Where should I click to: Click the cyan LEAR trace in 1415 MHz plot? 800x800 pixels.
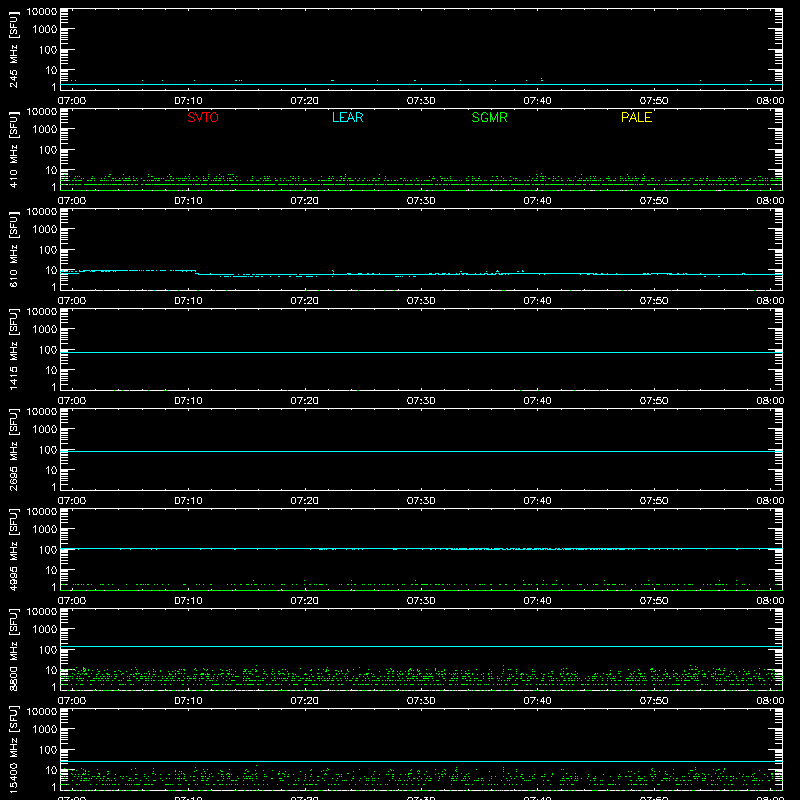click(x=421, y=353)
